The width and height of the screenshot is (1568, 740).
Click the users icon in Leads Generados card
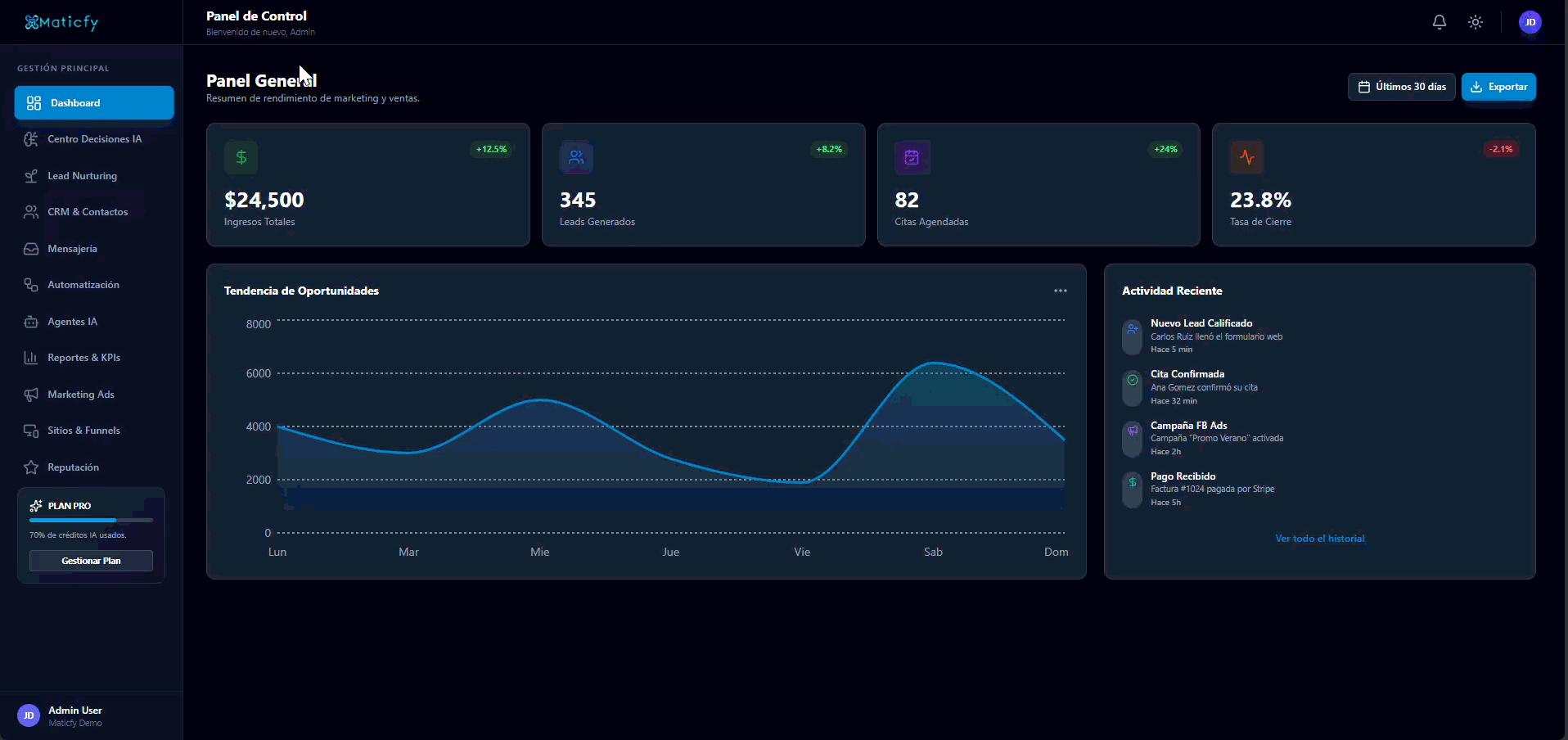(x=576, y=157)
